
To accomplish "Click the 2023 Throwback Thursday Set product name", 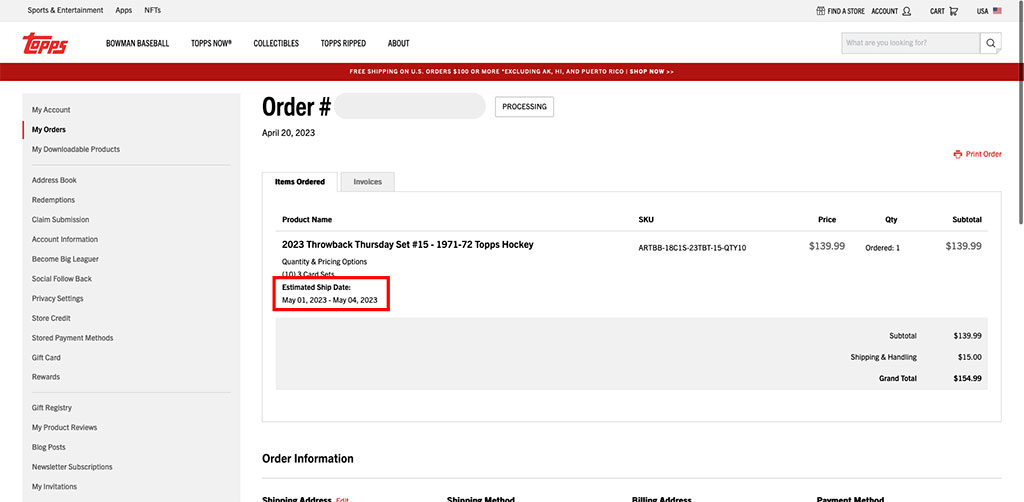I will [408, 244].
